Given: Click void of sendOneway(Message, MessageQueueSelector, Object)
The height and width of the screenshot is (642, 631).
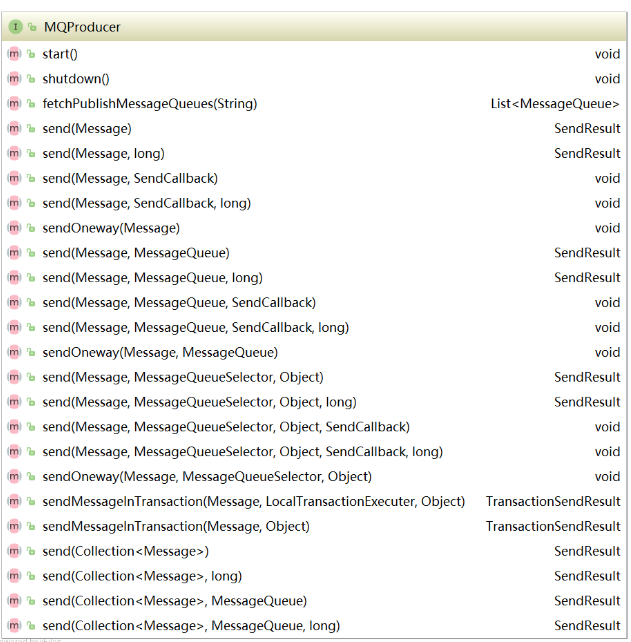Looking at the screenshot, I should tap(607, 477).
